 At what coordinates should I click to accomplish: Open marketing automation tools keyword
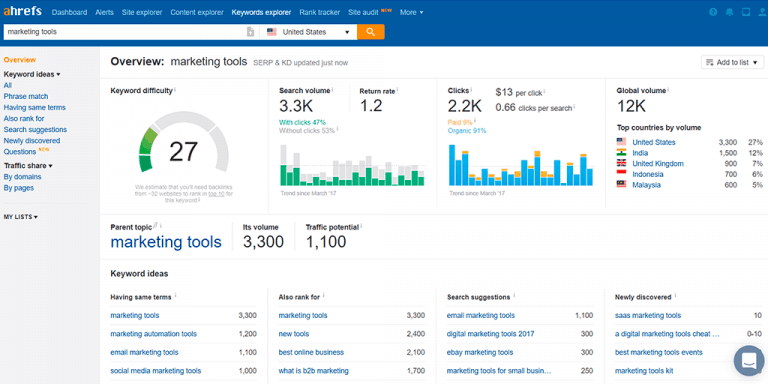154,334
